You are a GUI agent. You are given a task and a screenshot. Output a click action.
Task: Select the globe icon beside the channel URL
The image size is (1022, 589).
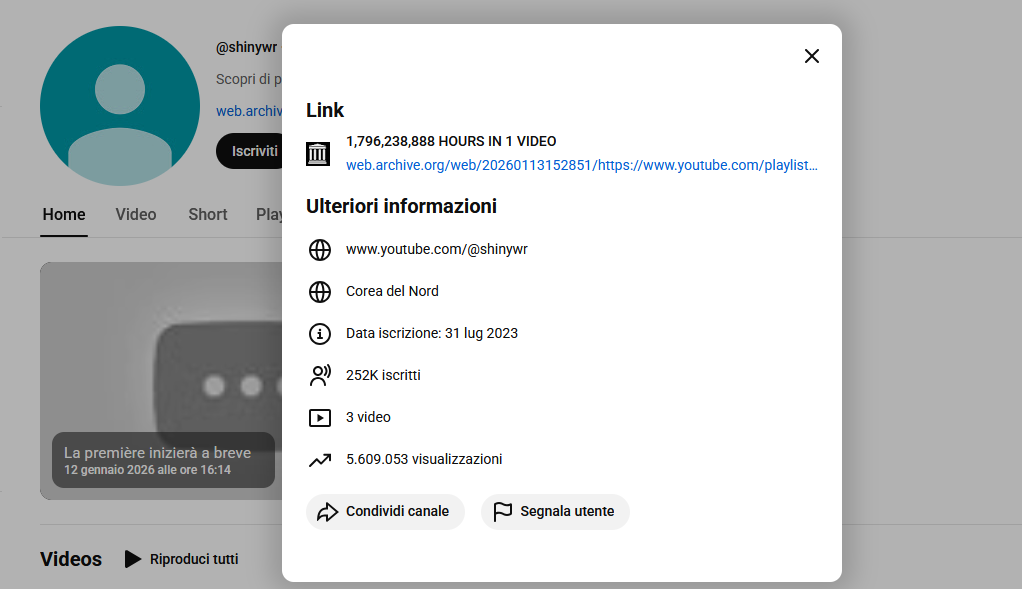point(319,250)
